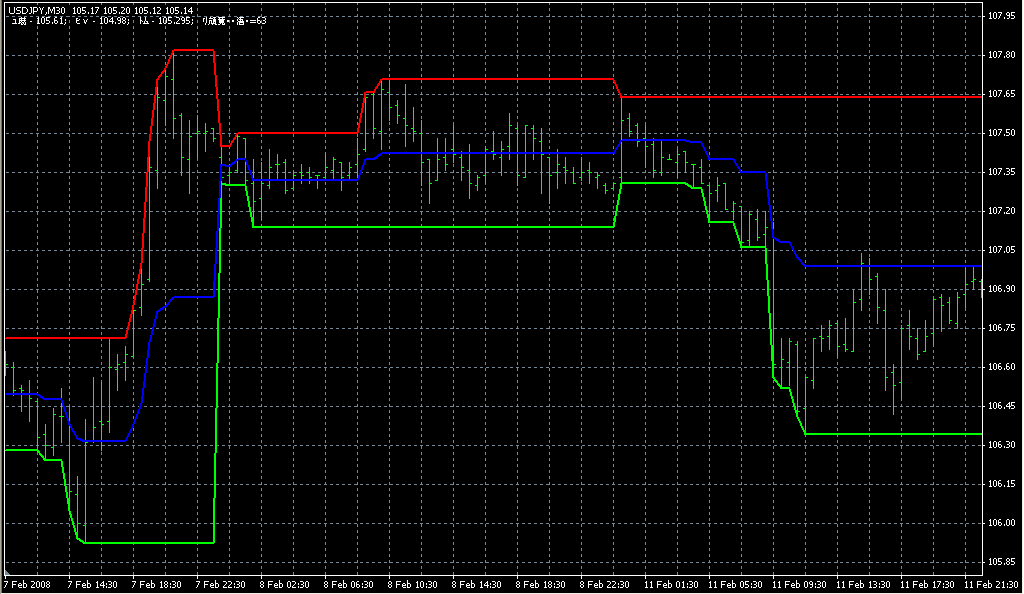Click the 8 Feb 22:30 time label
Screen dimensions: 1024x594
point(605,585)
